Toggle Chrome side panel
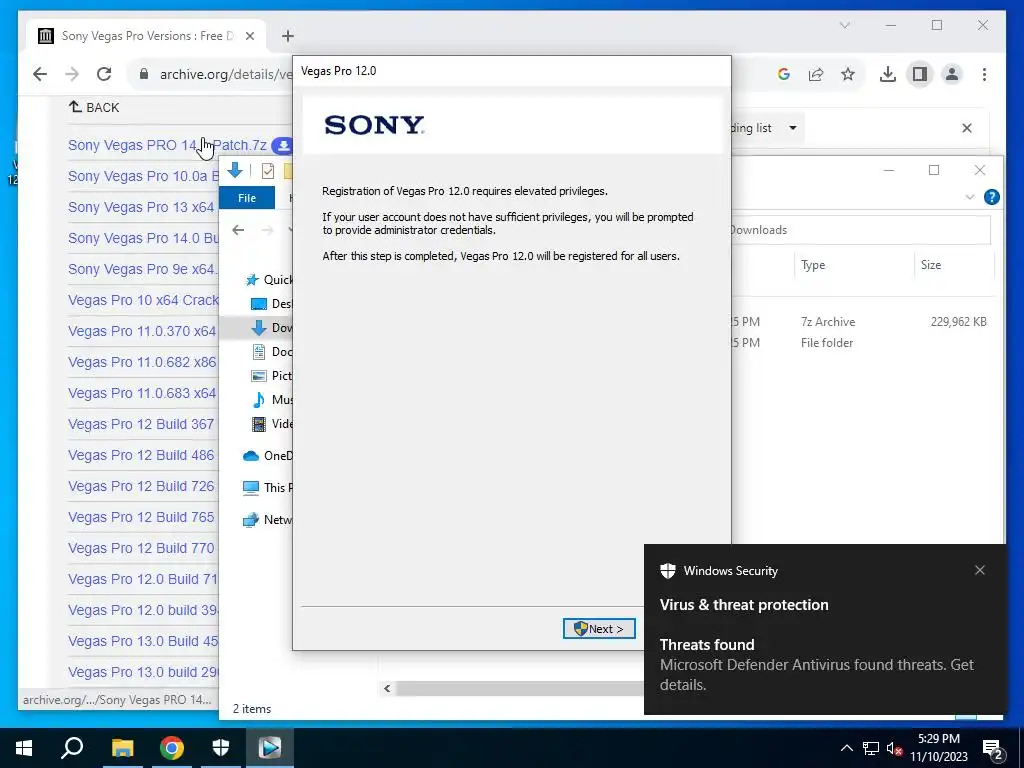 [x=920, y=74]
